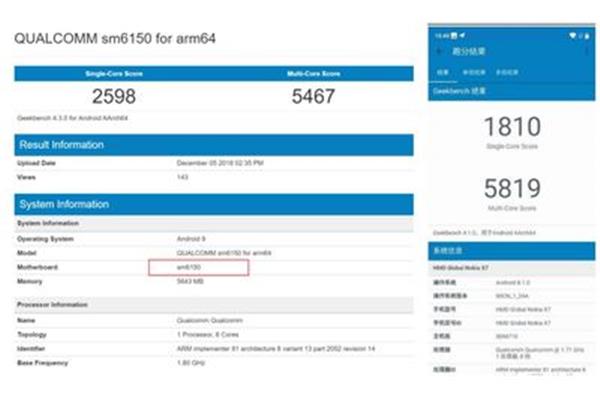Select the Motherboard value sm6150

(x=189, y=267)
